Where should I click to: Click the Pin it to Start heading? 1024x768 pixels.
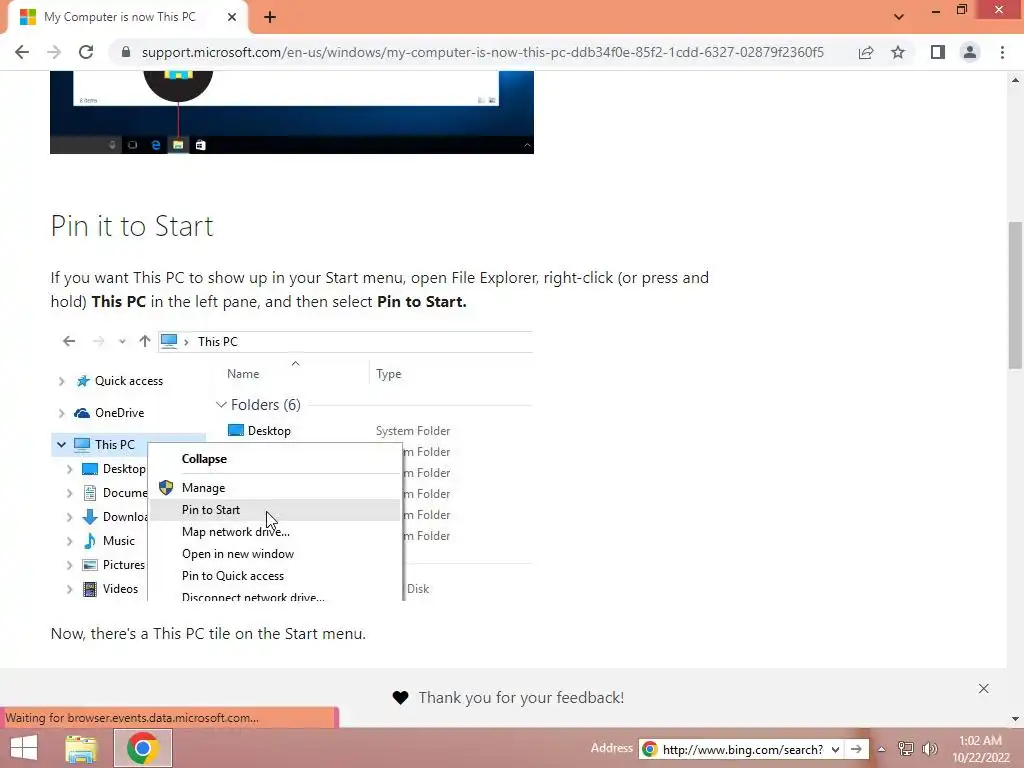[x=132, y=226]
